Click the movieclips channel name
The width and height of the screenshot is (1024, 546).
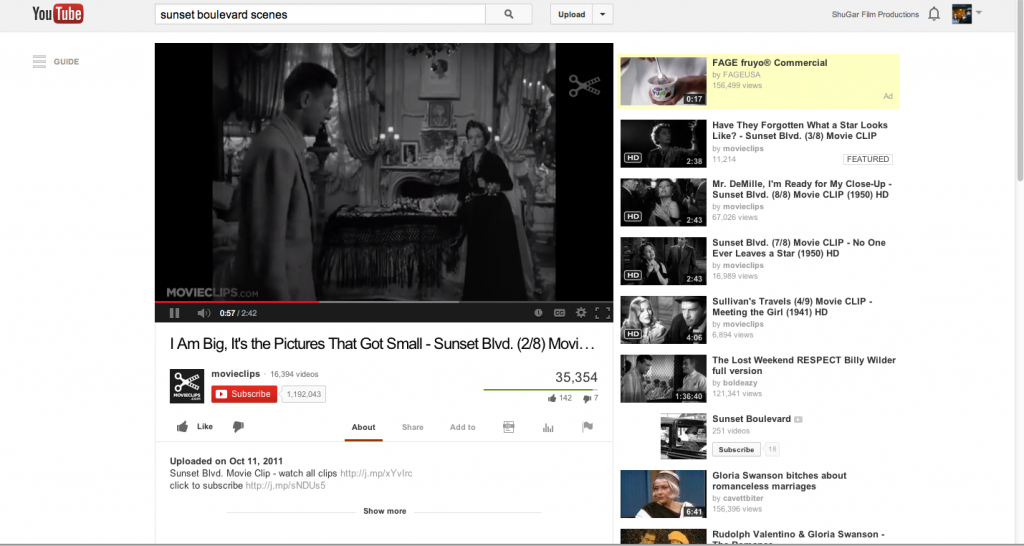236,374
